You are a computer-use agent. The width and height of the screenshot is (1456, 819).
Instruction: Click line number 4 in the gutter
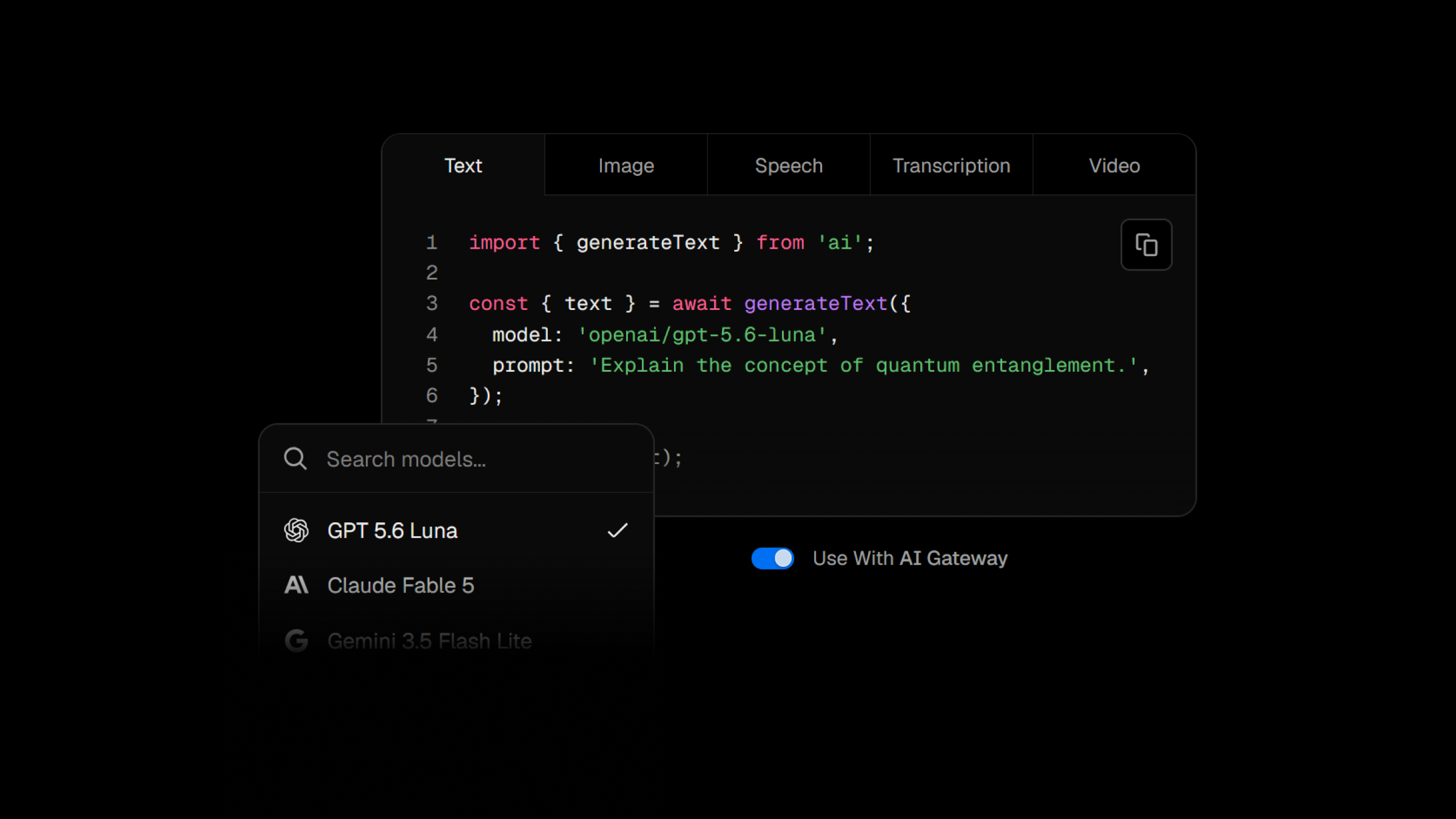[x=432, y=334]
